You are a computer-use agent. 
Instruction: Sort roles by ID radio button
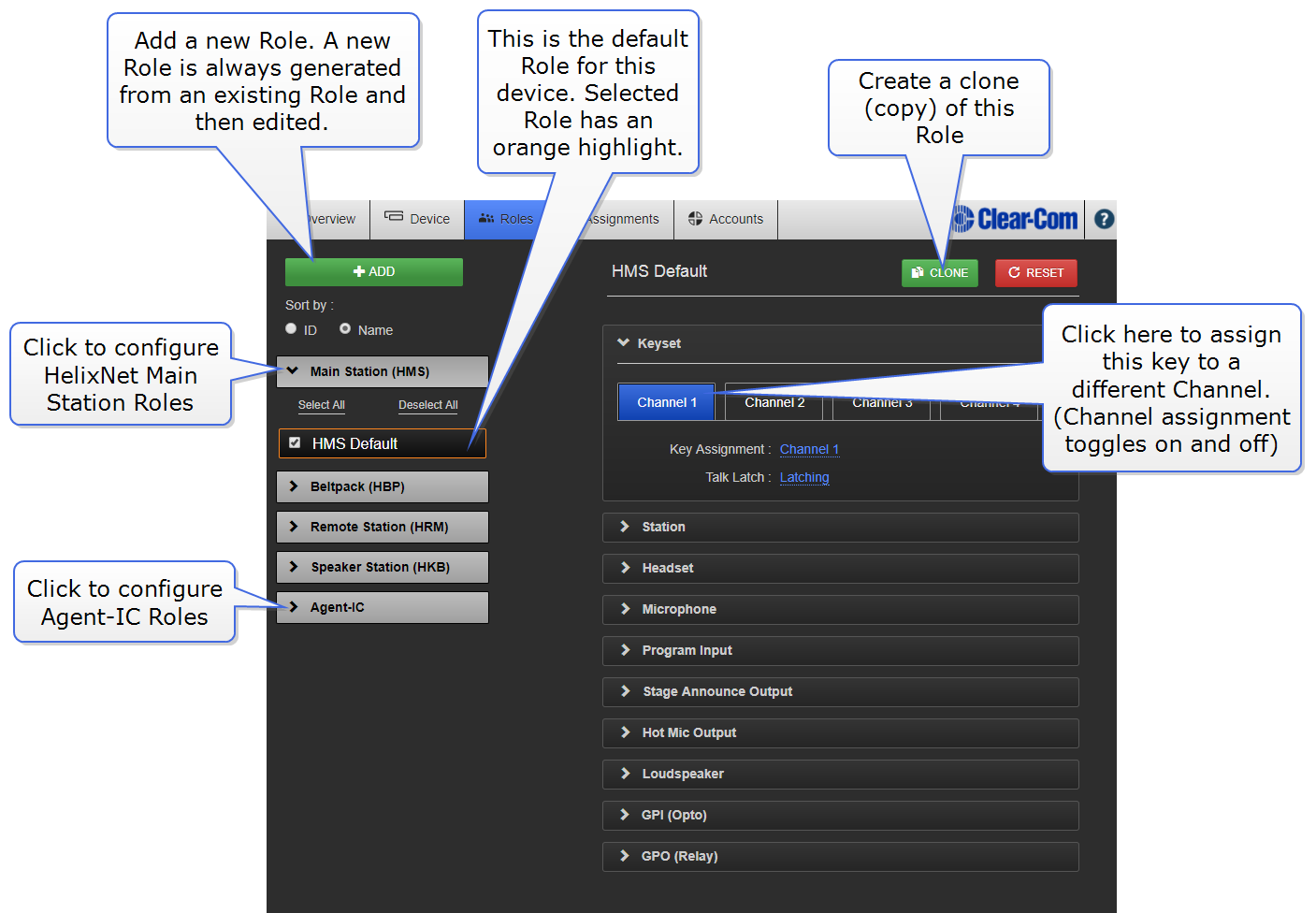tap(291, 328)
